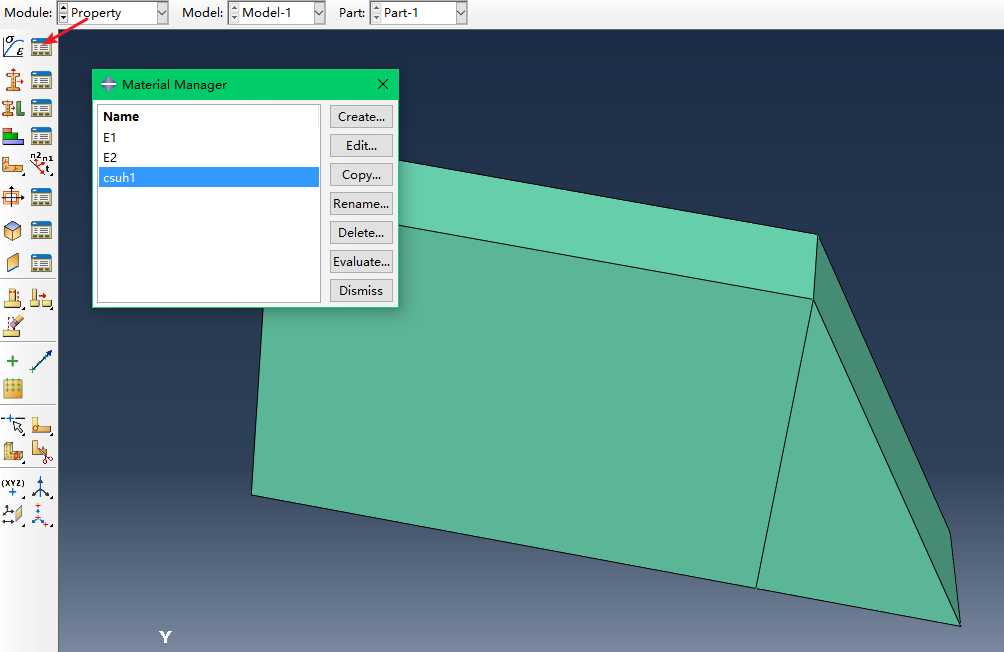This screenshot has height=652, width=1004.
Task: Click the Create Datum Point XYZ icon
Action: point(13,487)
